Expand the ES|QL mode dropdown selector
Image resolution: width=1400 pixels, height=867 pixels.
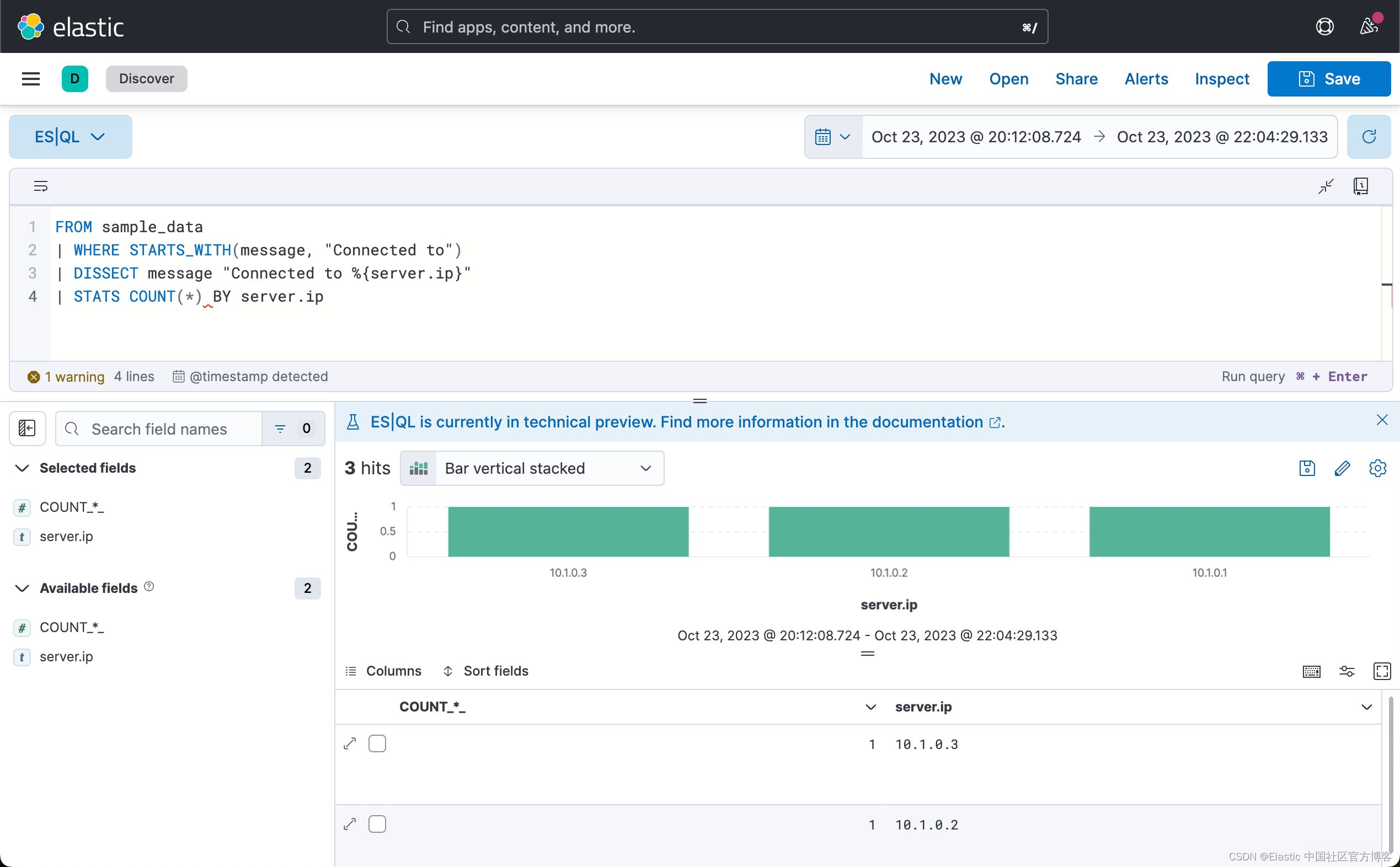click(70, 137)
